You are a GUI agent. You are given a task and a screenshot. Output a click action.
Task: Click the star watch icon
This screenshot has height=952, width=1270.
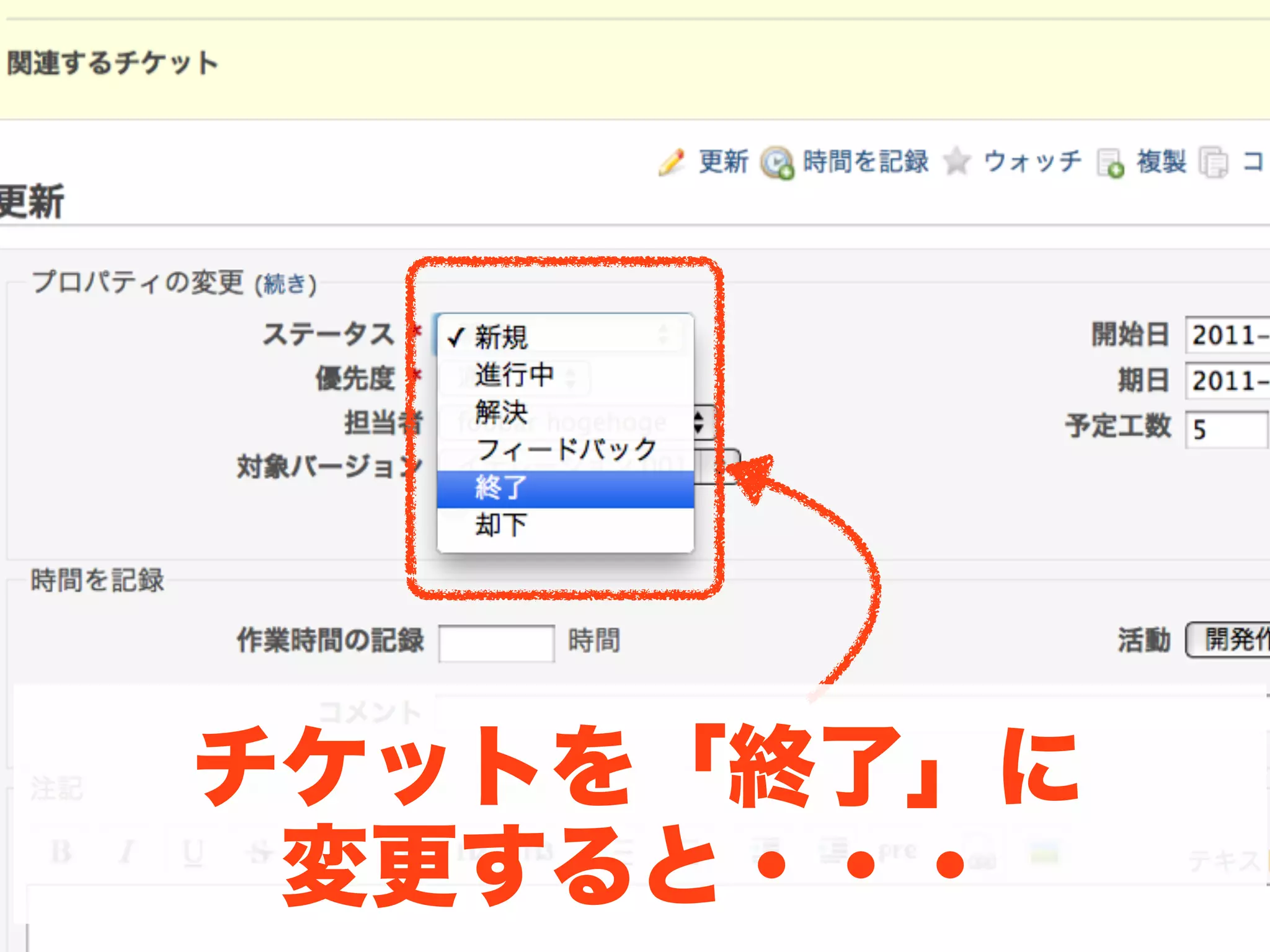(957, 162)
